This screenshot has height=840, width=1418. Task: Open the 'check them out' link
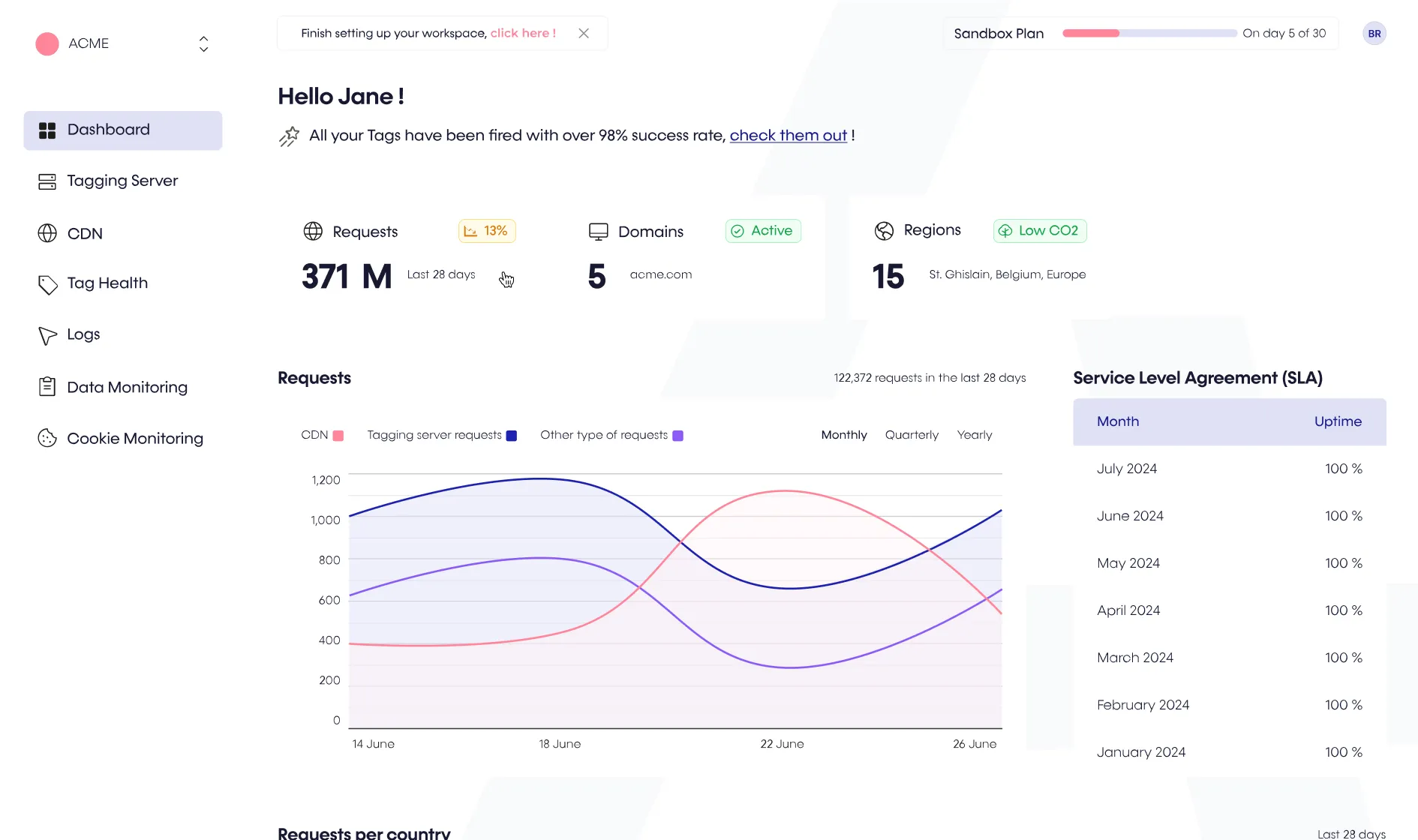(x=788, y=135)
